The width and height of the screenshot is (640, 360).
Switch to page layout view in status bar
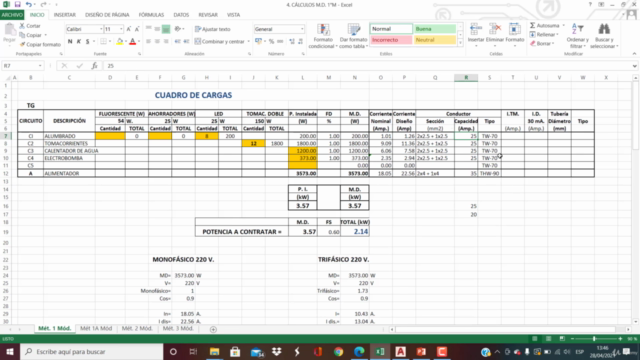(549, 339)
